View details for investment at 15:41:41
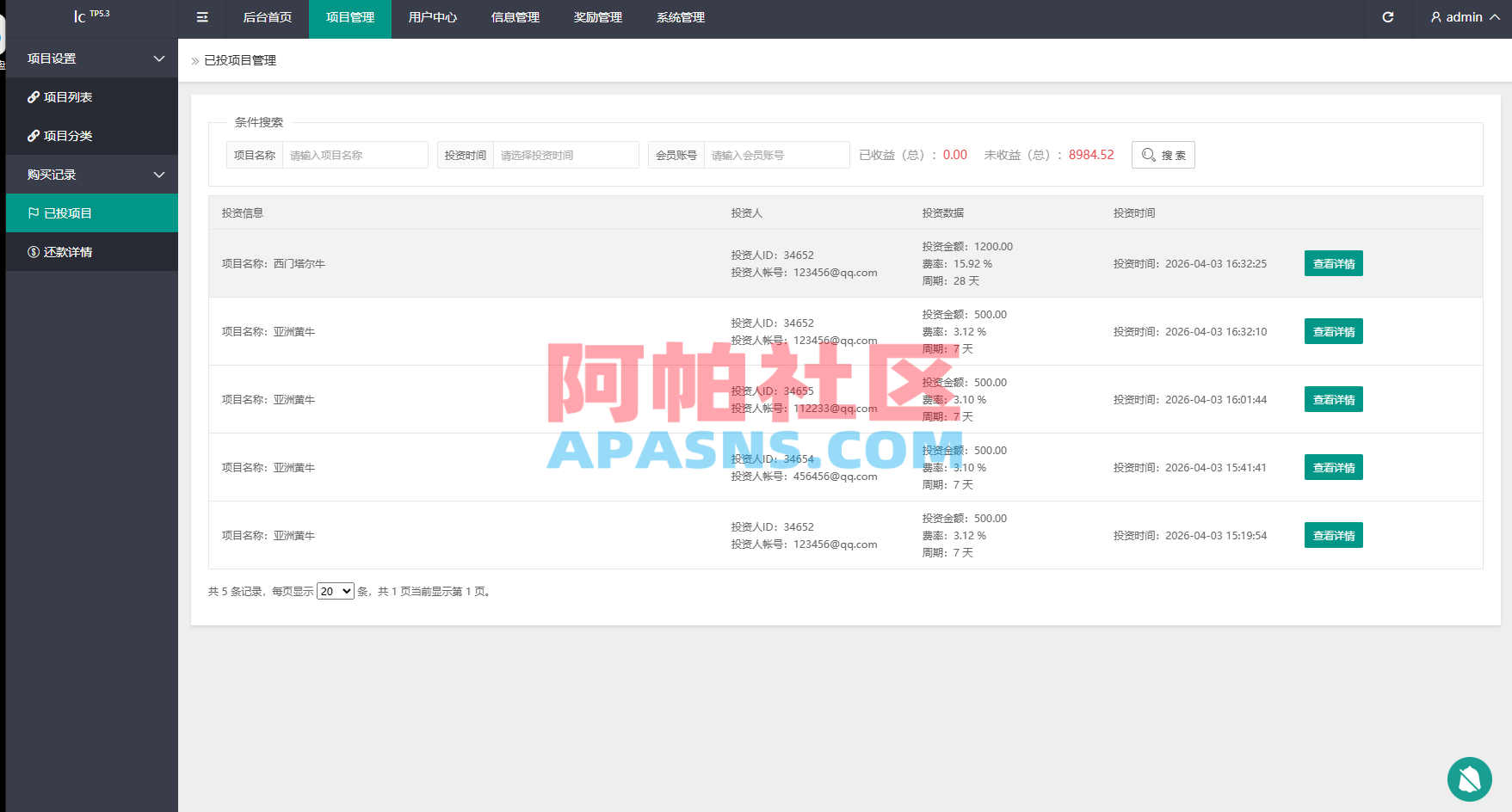The width and height of the screenshot is (1512, 812). tap(1334, 467)
